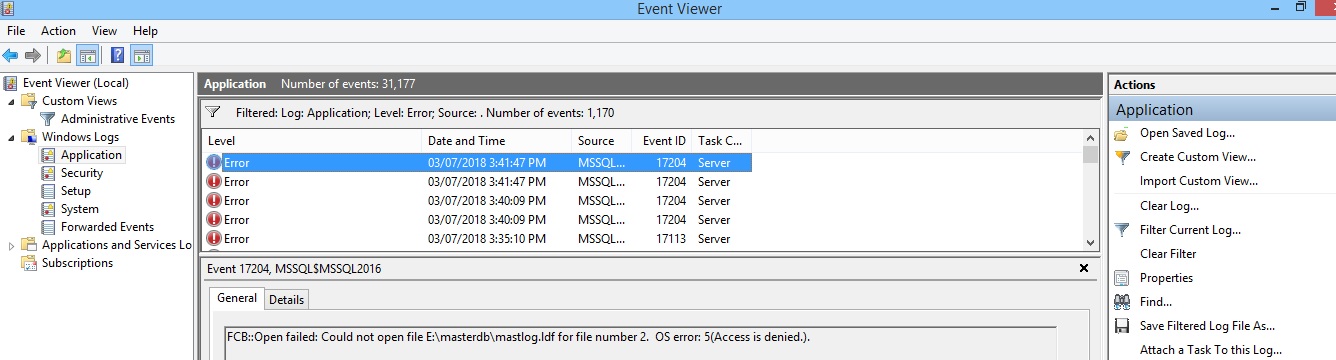This screenshot has width=1336, height=360.
Task: Click the Actions pane title header
Action: 1222,85
